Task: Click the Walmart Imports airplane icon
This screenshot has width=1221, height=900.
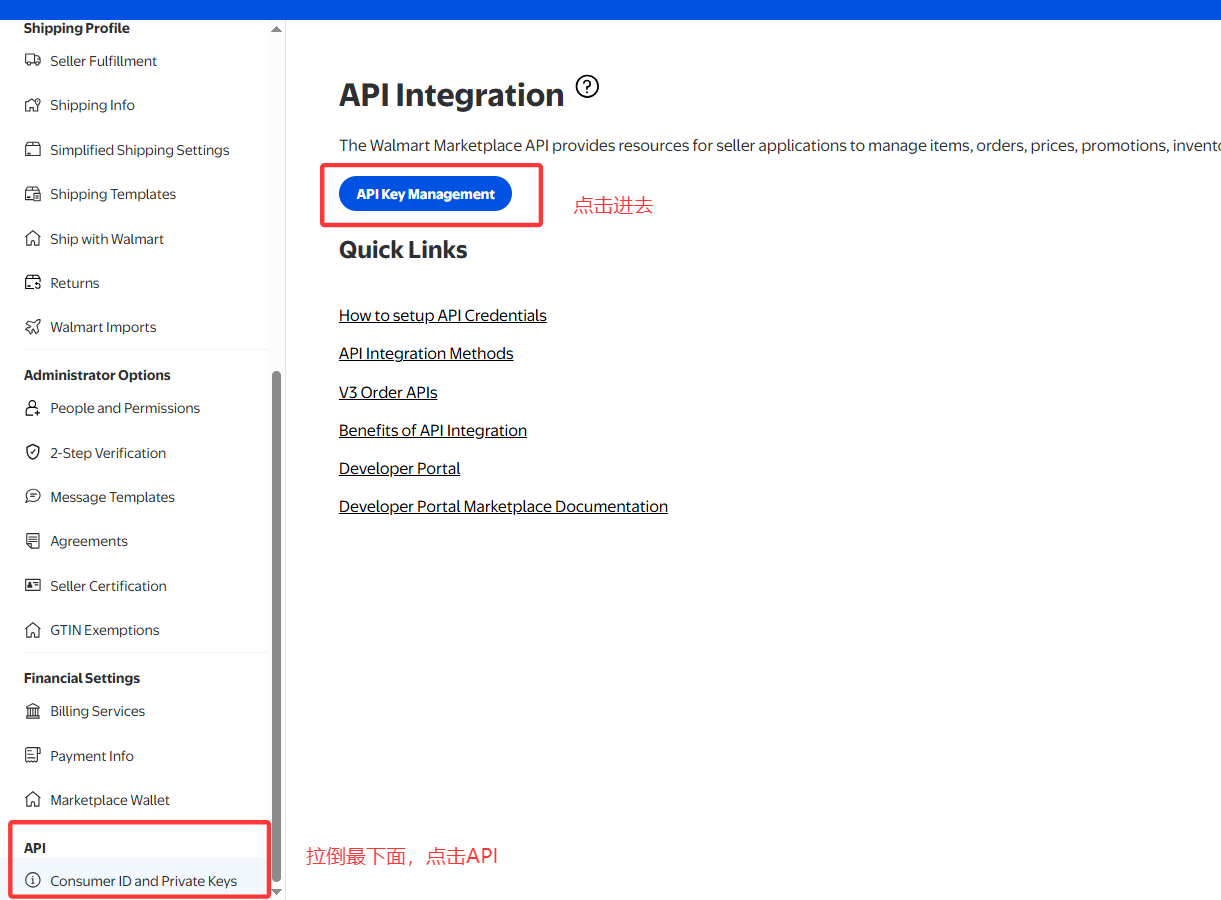Action: [x=33, y=327]
